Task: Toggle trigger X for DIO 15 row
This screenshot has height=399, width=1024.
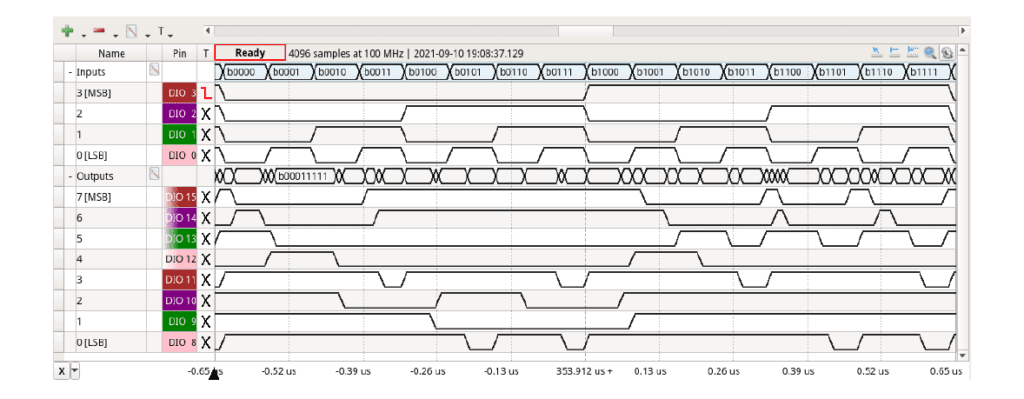Action: 206,197
